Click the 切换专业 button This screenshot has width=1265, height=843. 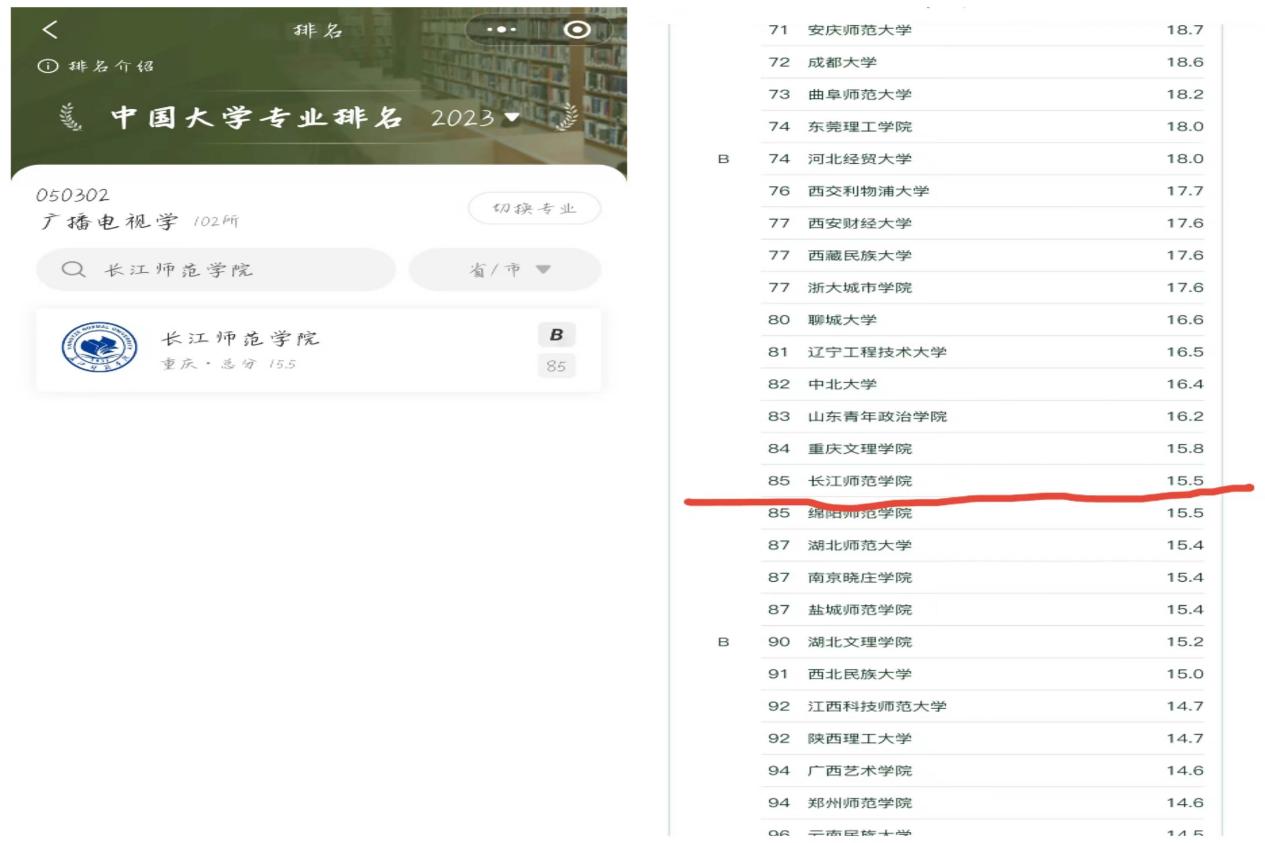pyautogui.click(x=534, y=209)
